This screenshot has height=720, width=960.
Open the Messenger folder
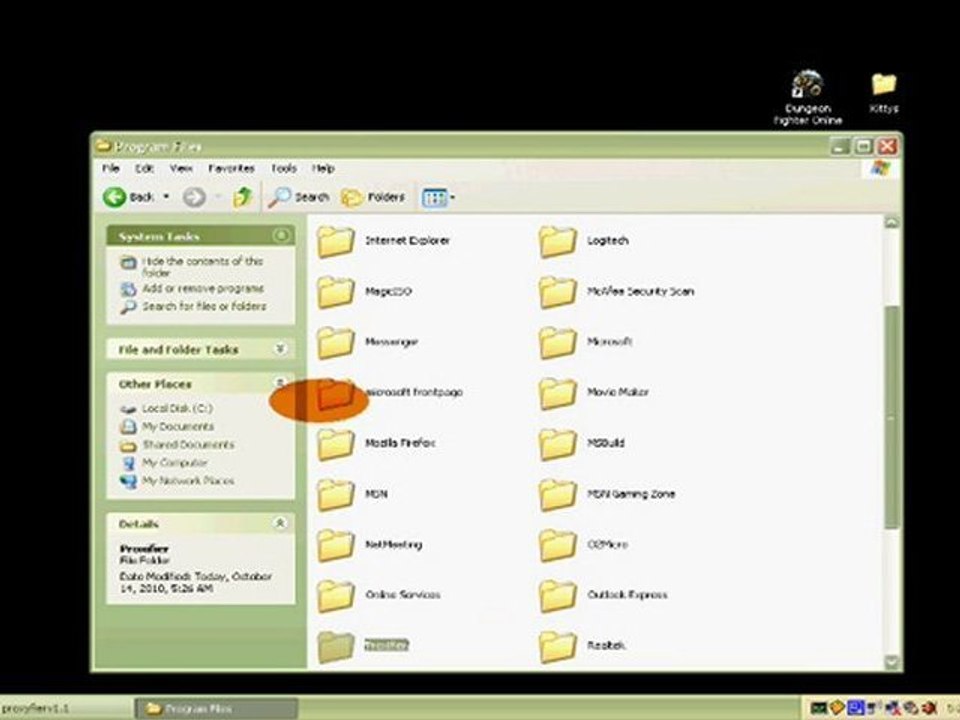[367, 342]
